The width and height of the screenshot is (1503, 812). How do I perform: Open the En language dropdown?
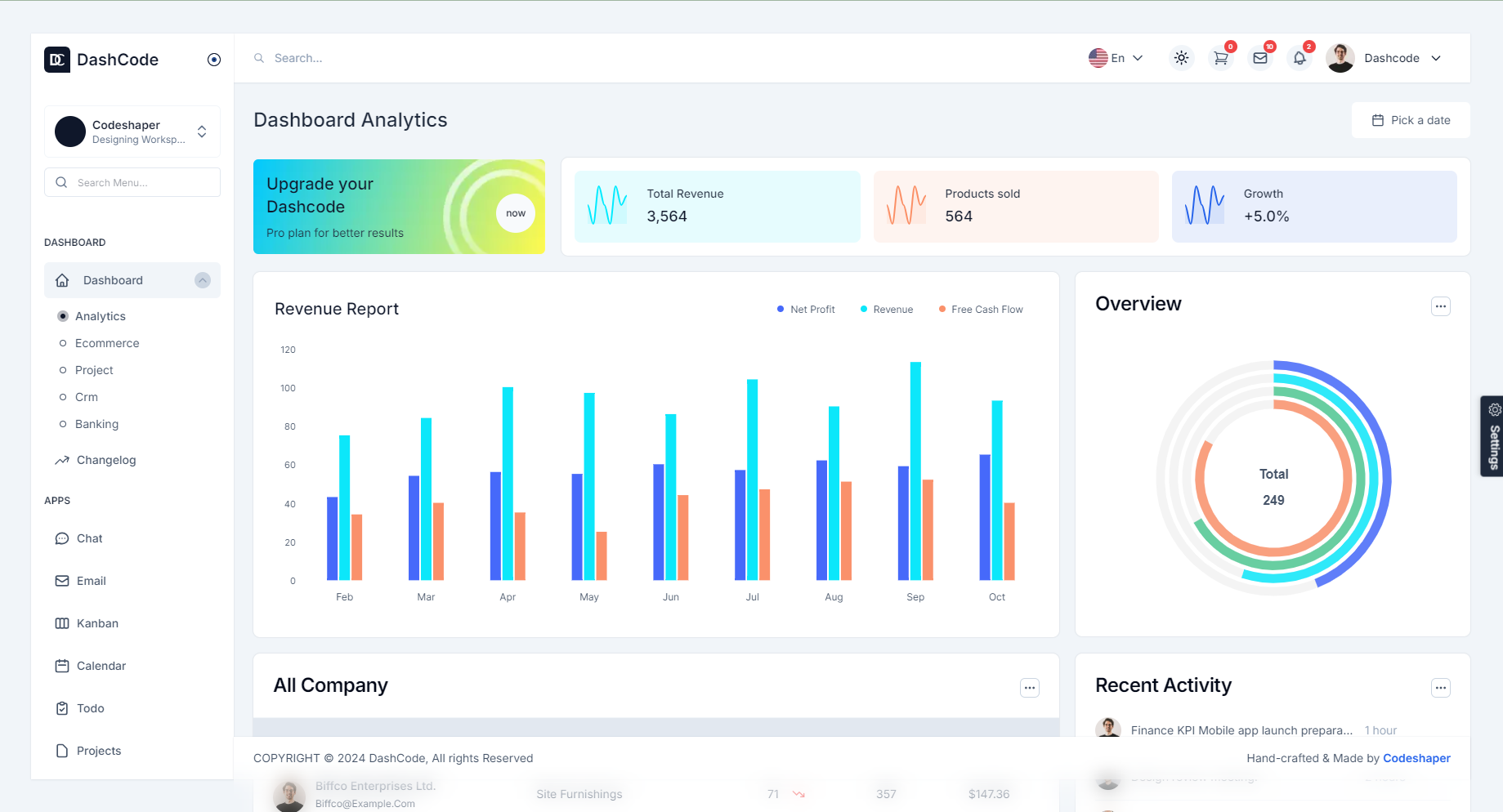pos(1116,58)
